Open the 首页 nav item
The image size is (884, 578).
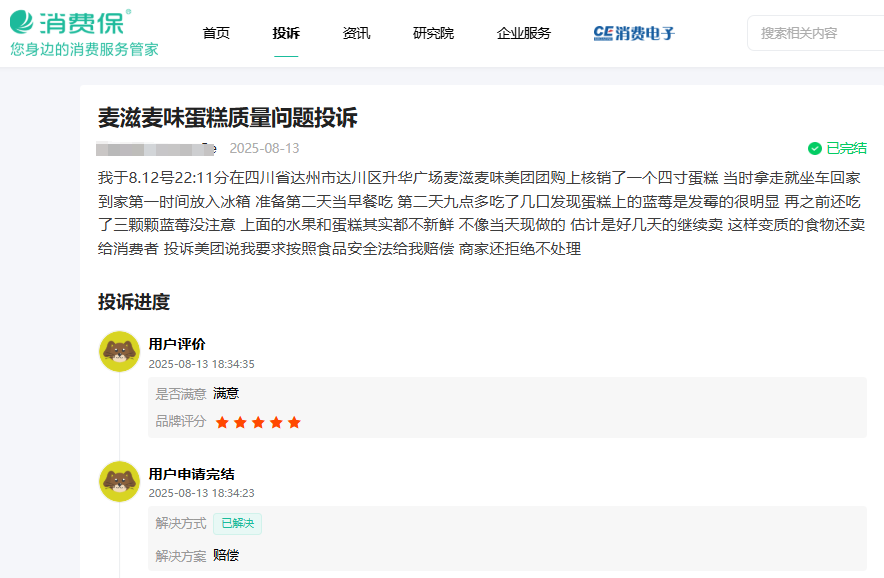(x=216, y=33)
